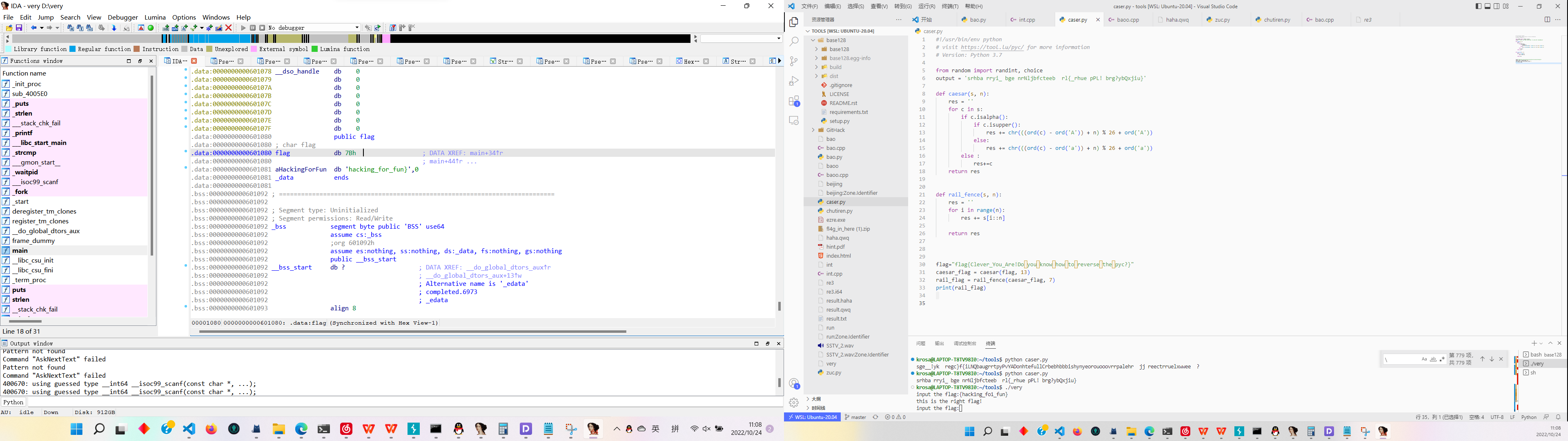
Task: Click the add CODE segment icon in IDA
Action: point(165,28)
